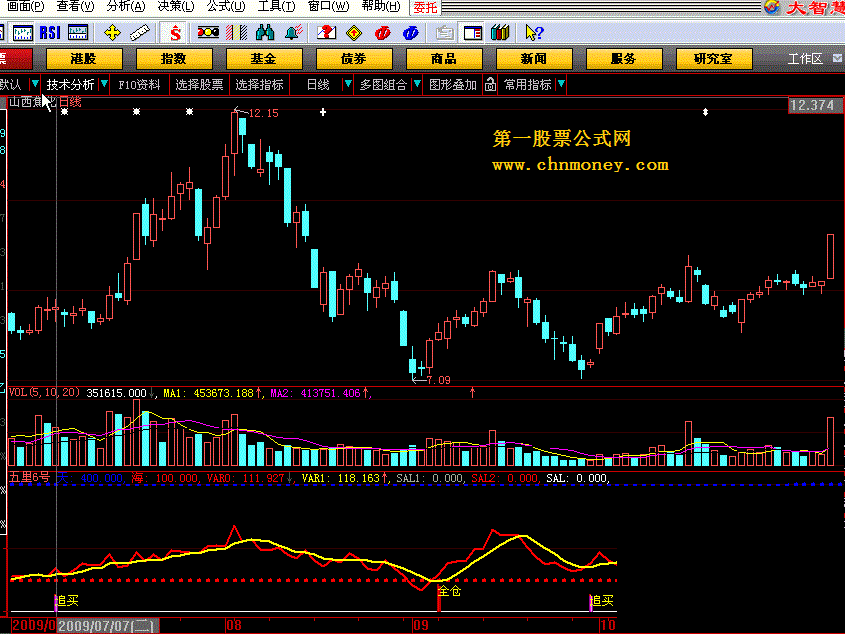Click the mini chart panel icon next to RSI
The height and width of the screenshot is (634, 845).
[x=78, y=33]
